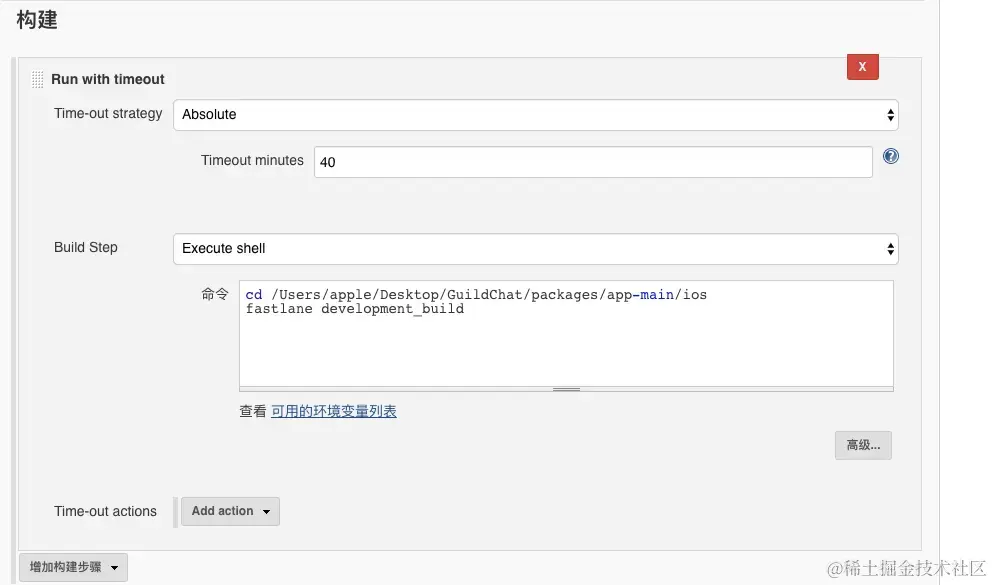Click the Run with timeout title
Screen dimensions: 993x585
pos(108,79)
